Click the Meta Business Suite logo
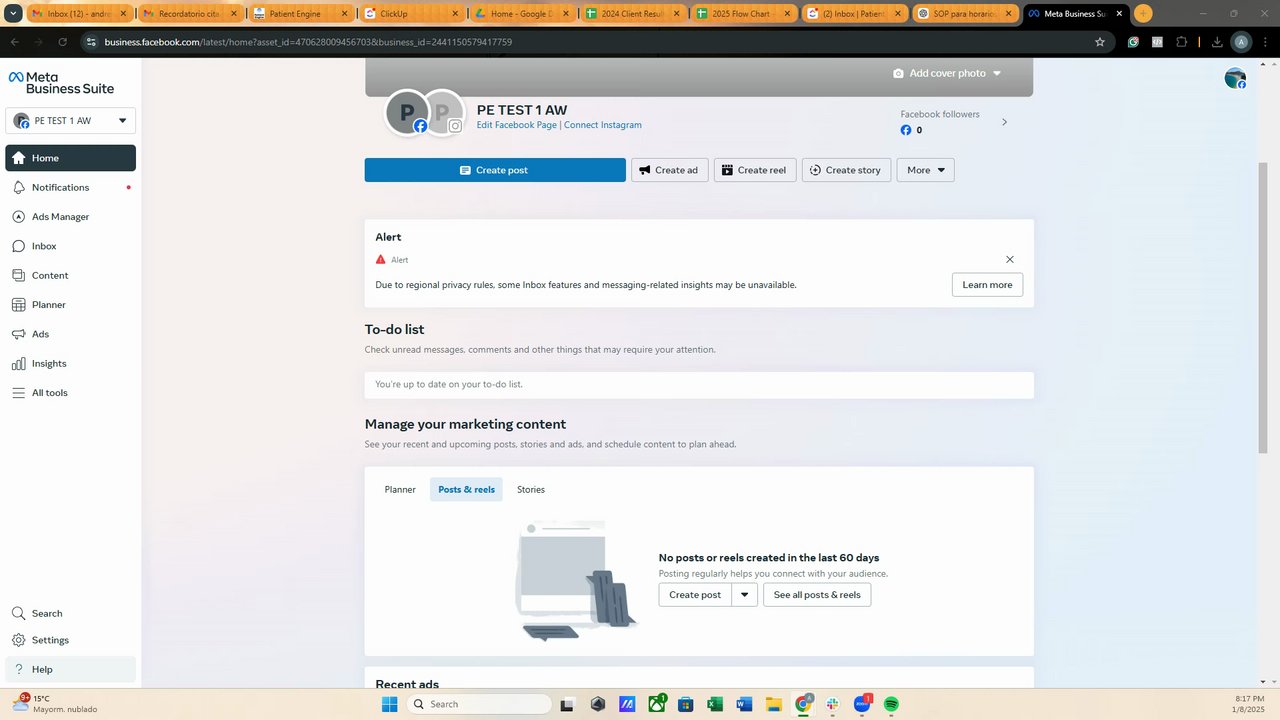The image size is (1280, 720). coord(61,82)
